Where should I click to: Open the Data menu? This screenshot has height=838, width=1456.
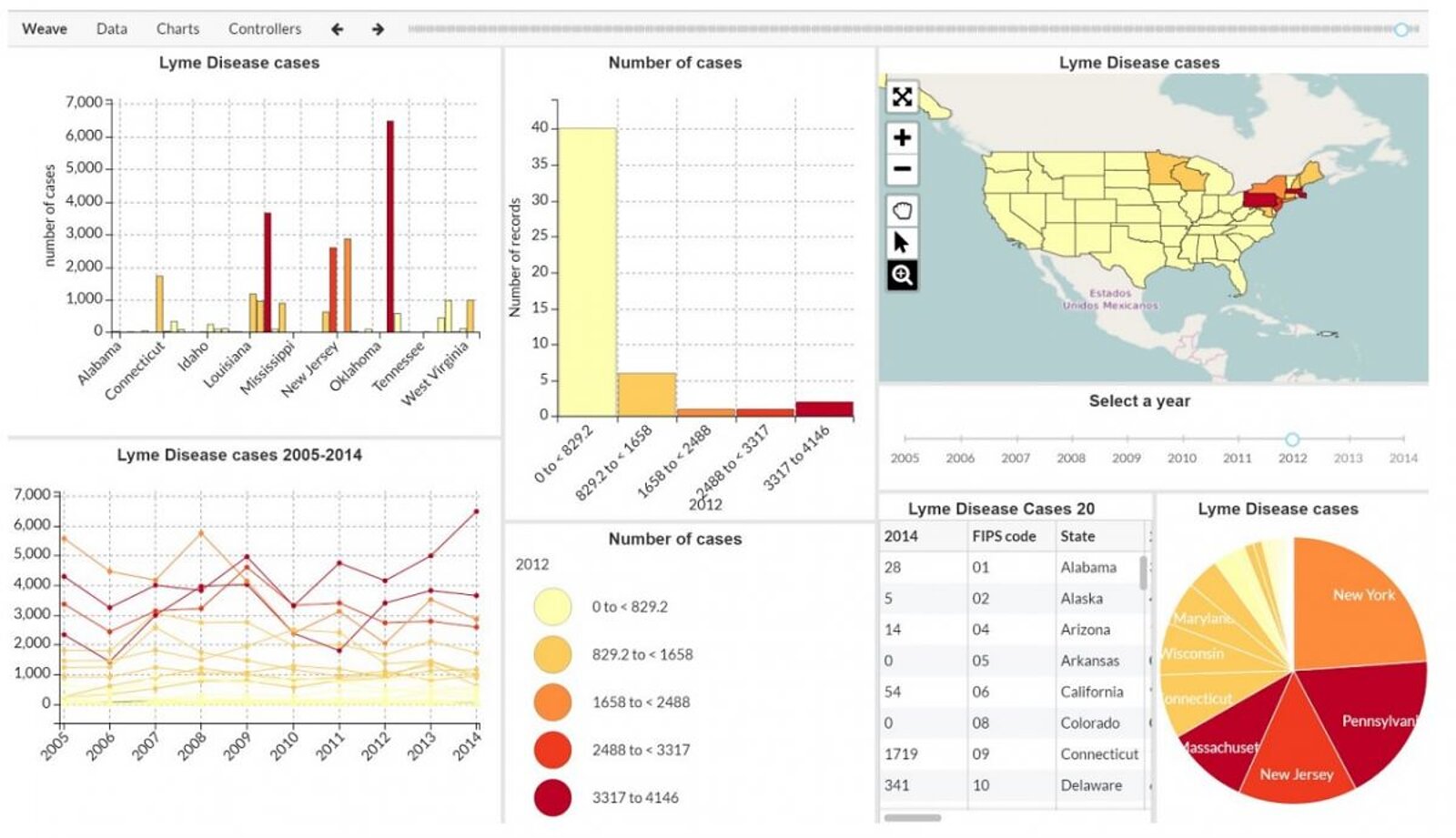(110, 28)
